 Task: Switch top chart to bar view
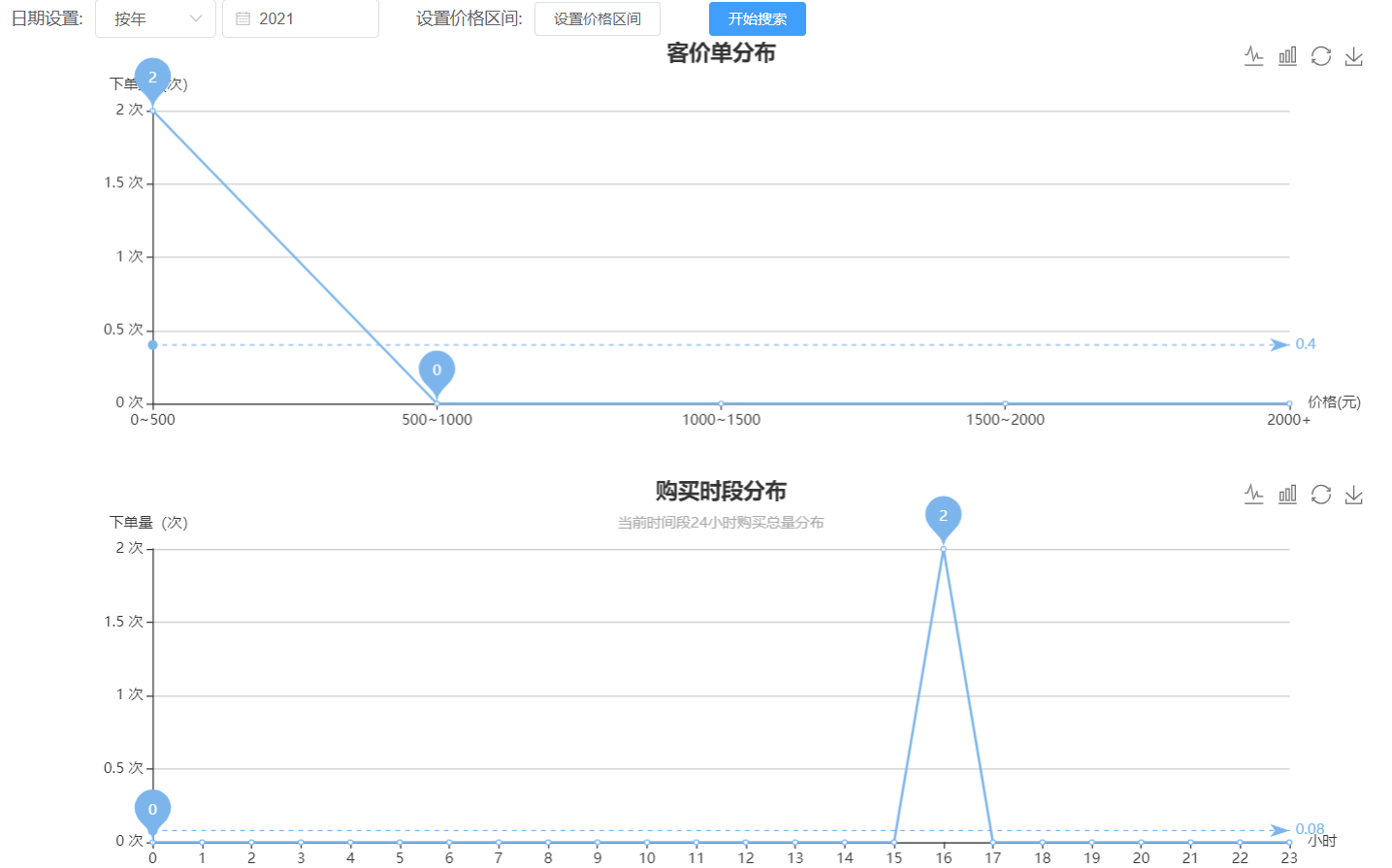tap(1287, 56)
